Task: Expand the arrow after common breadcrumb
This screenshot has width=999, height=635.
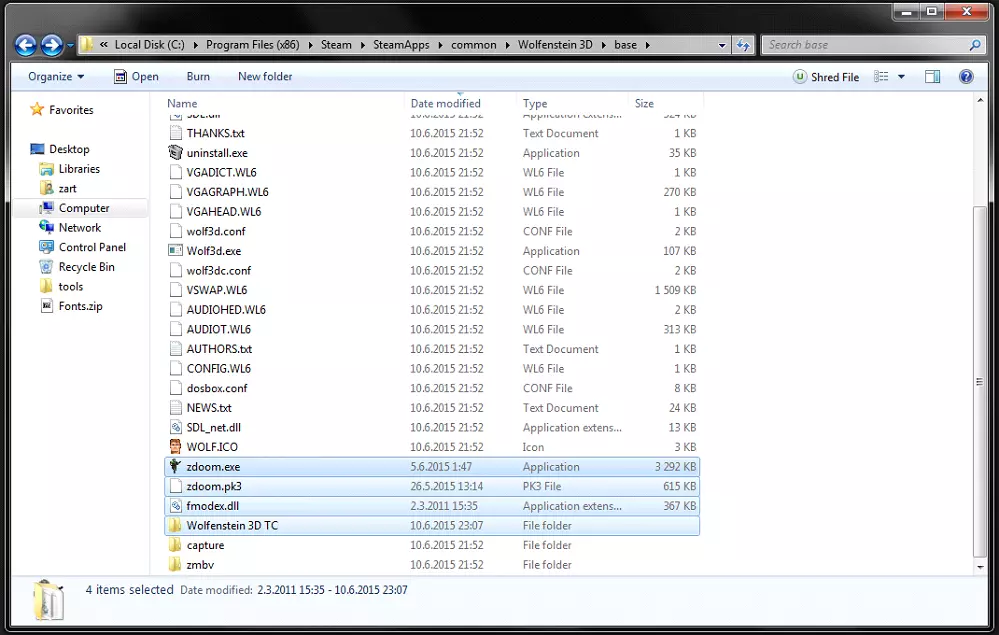Action: click(507, 45)
